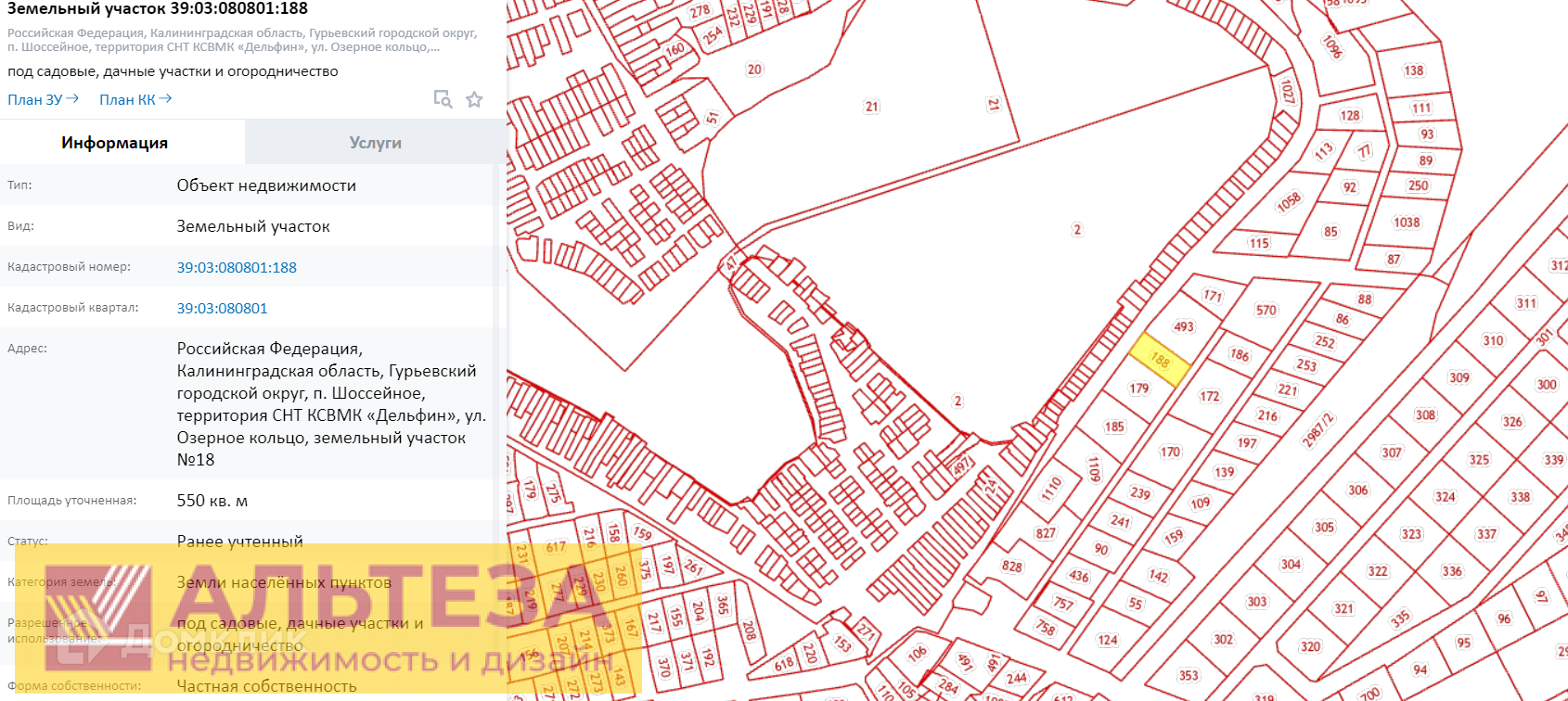The image size is (1568, 701).
Task: Select parcel 172 on the map
Action: tap(1209, 396)
